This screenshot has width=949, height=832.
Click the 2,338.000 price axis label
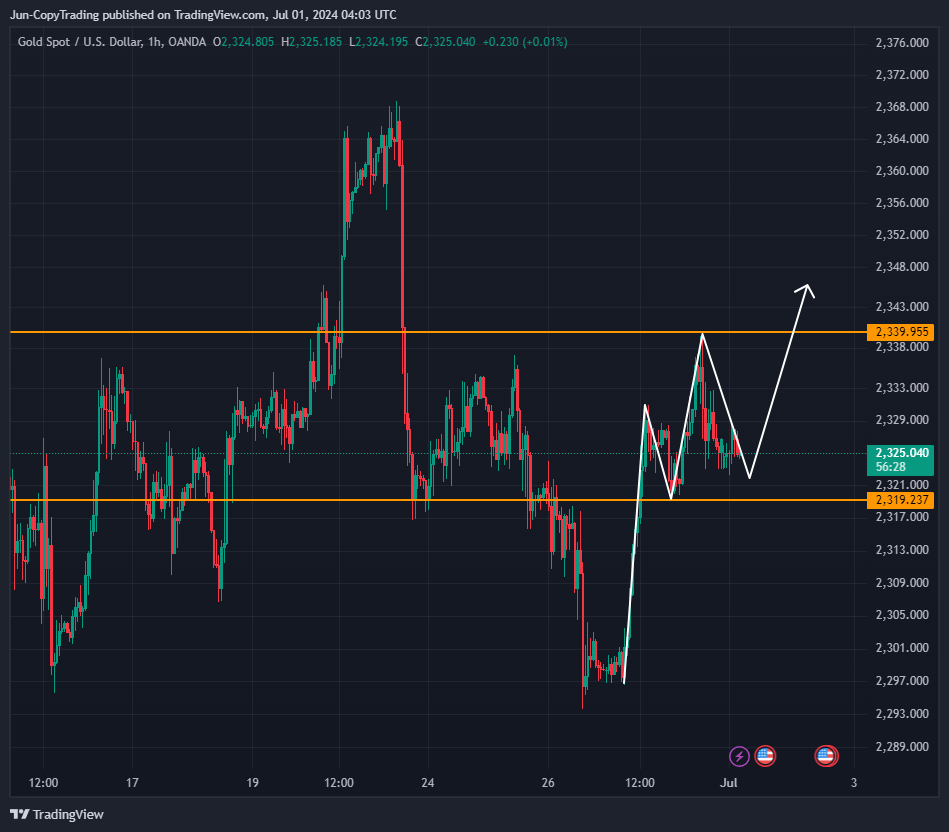(x=902, y=347)
